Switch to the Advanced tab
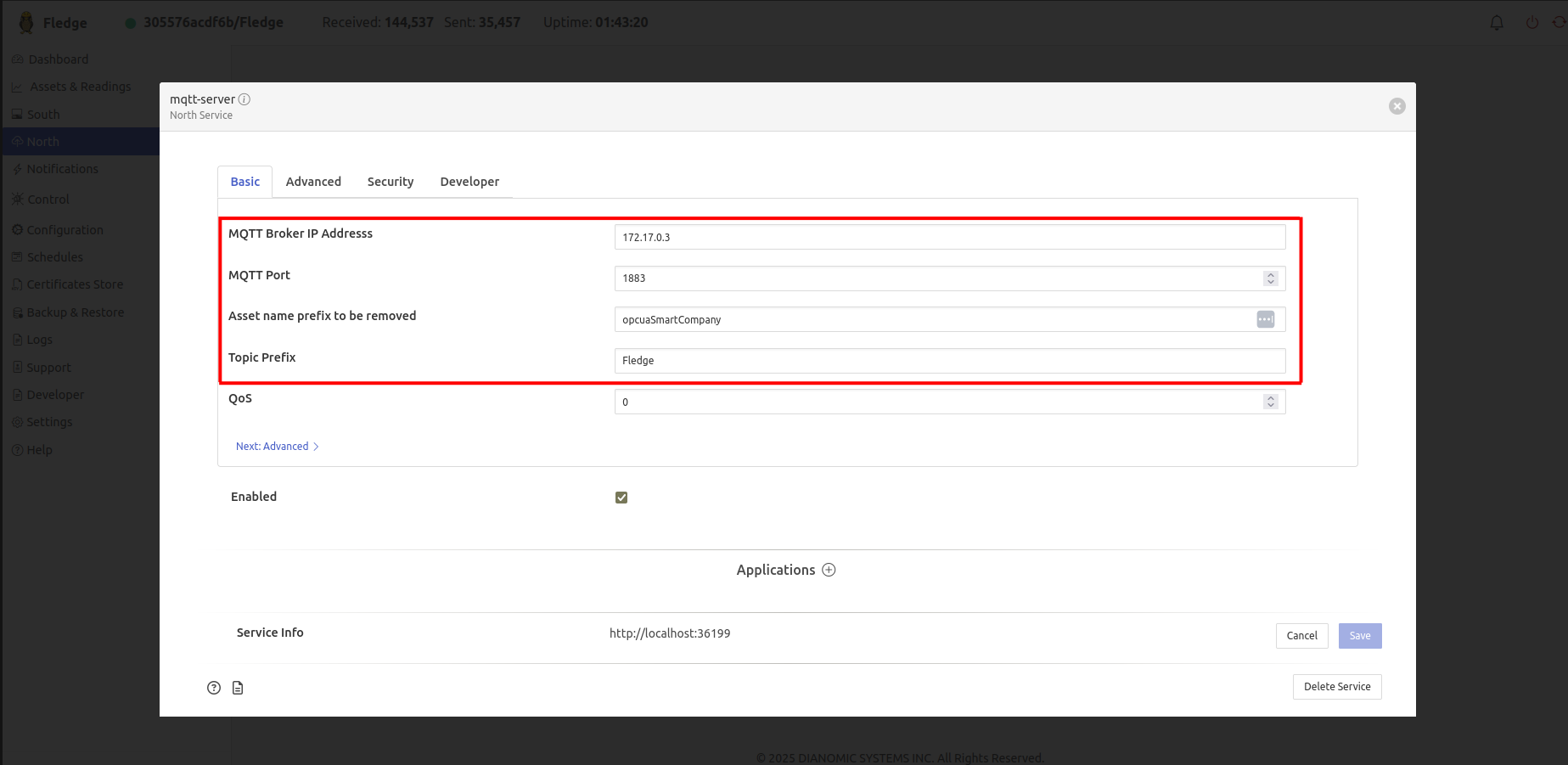The image size is (1568, 765). coord(313,182)
